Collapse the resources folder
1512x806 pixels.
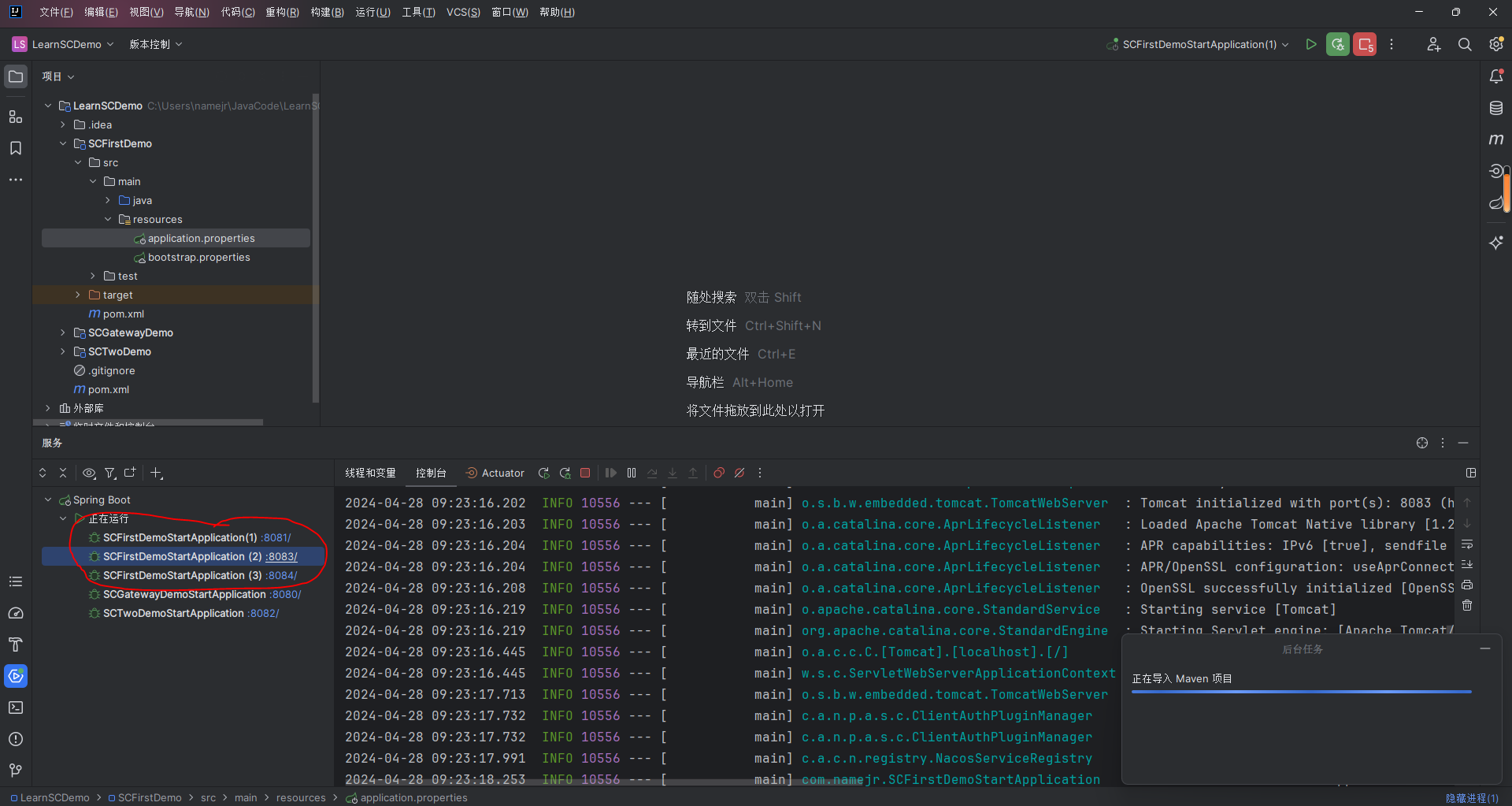[x=108, y=219]
